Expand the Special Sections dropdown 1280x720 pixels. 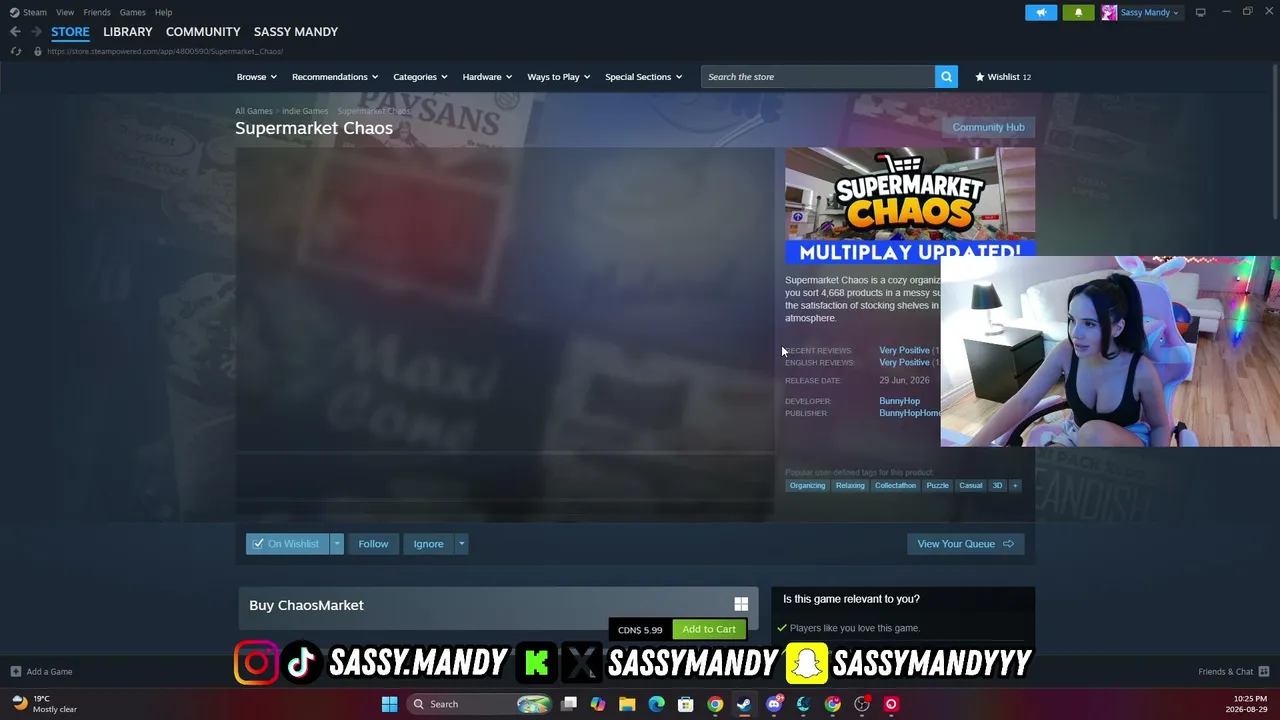click(644, 77)
